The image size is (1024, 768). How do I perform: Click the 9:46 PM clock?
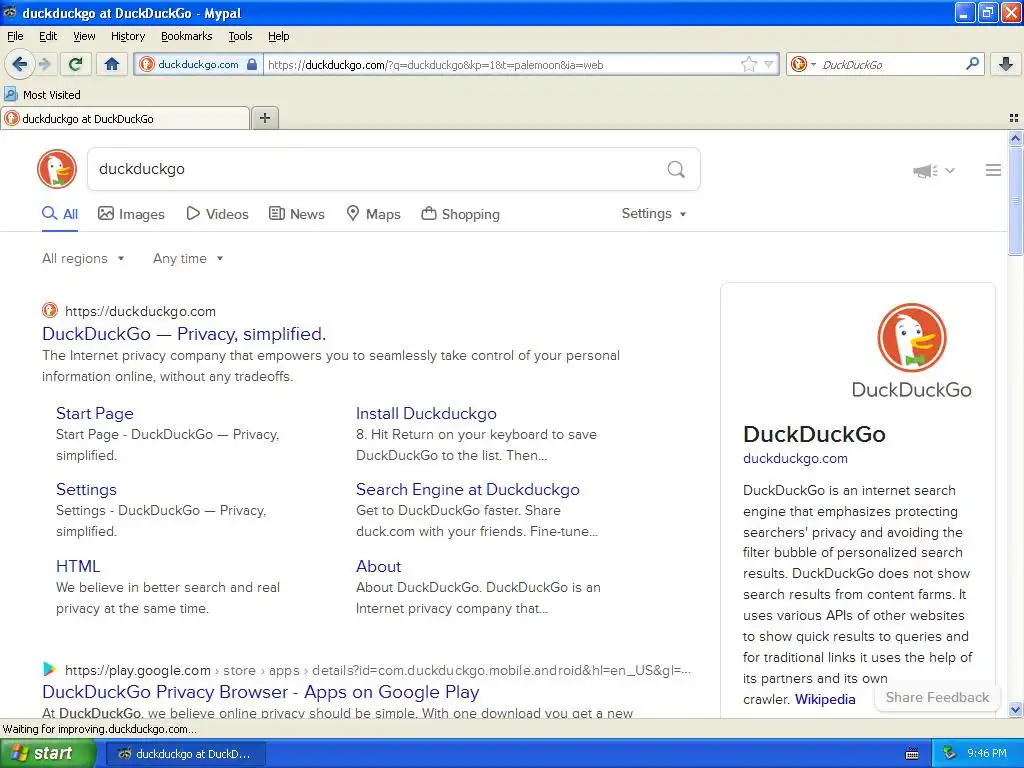987,754
